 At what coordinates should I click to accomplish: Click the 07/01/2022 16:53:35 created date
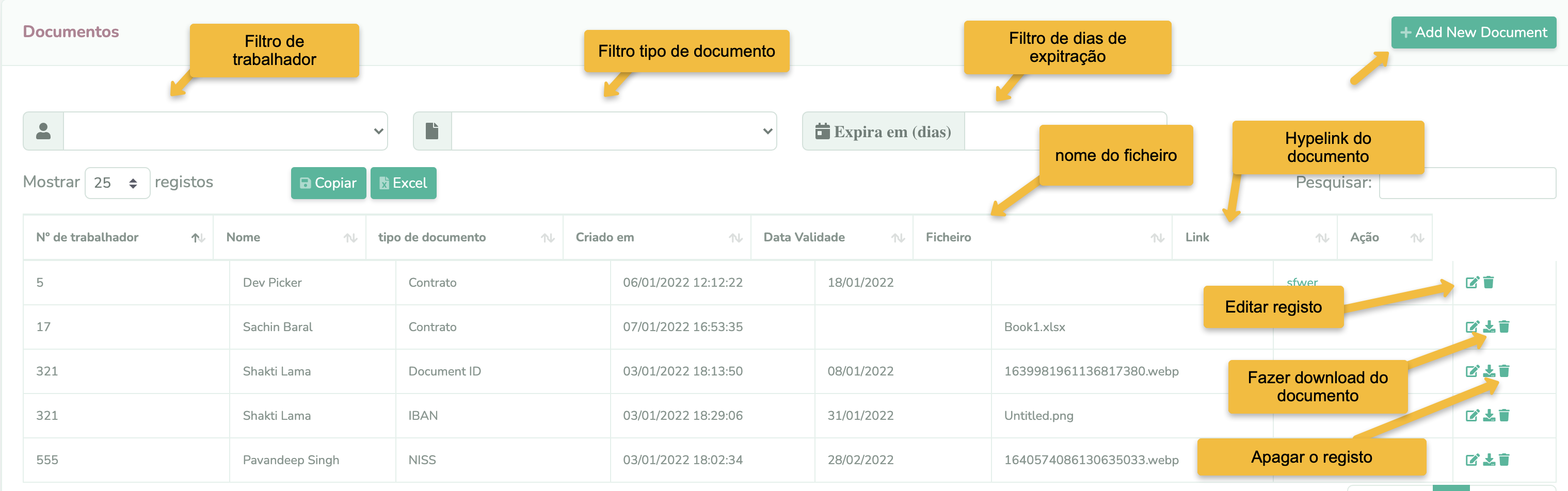[x=683, y=326]
